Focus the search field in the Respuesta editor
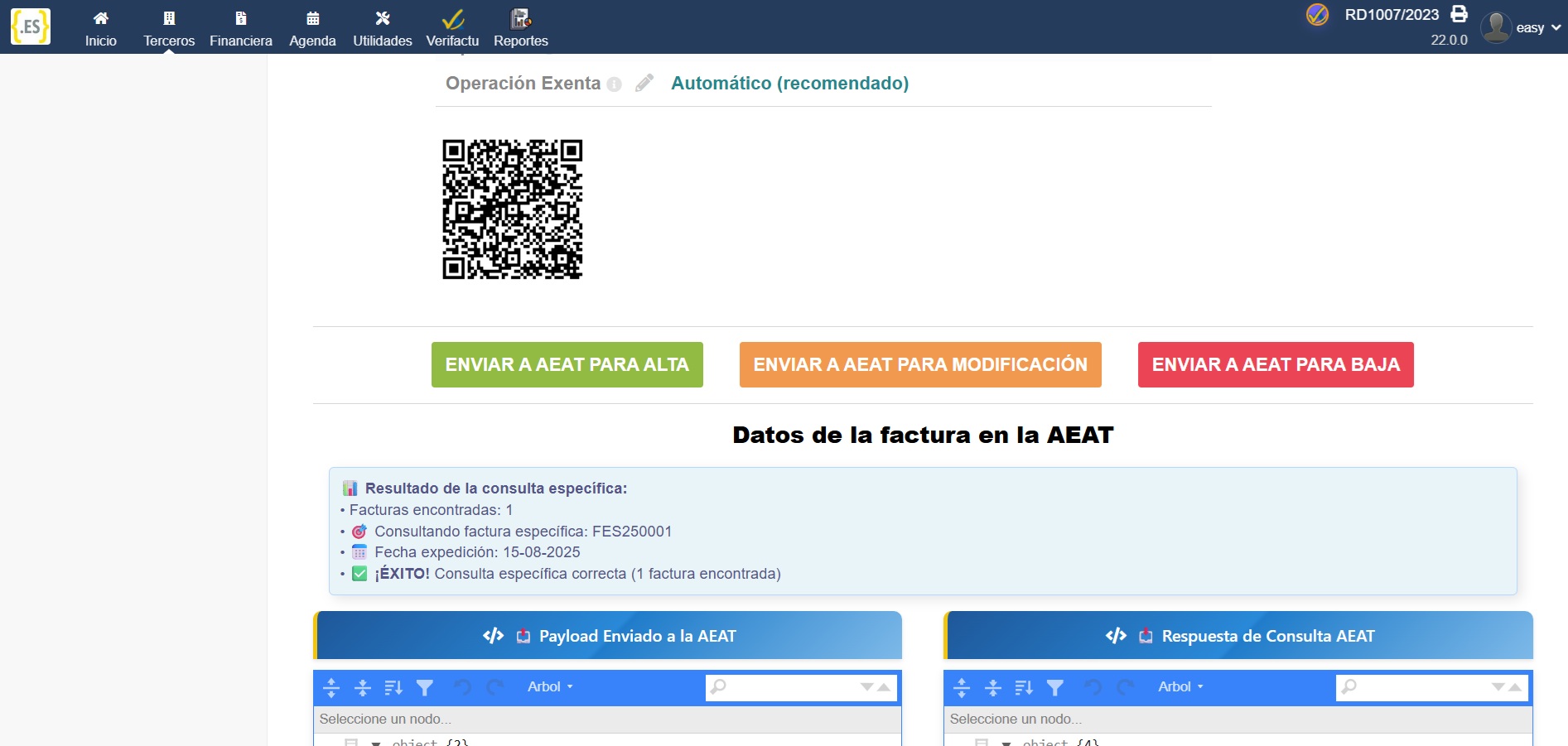This screenshot has height=746, width=1568. [1422, 686]
